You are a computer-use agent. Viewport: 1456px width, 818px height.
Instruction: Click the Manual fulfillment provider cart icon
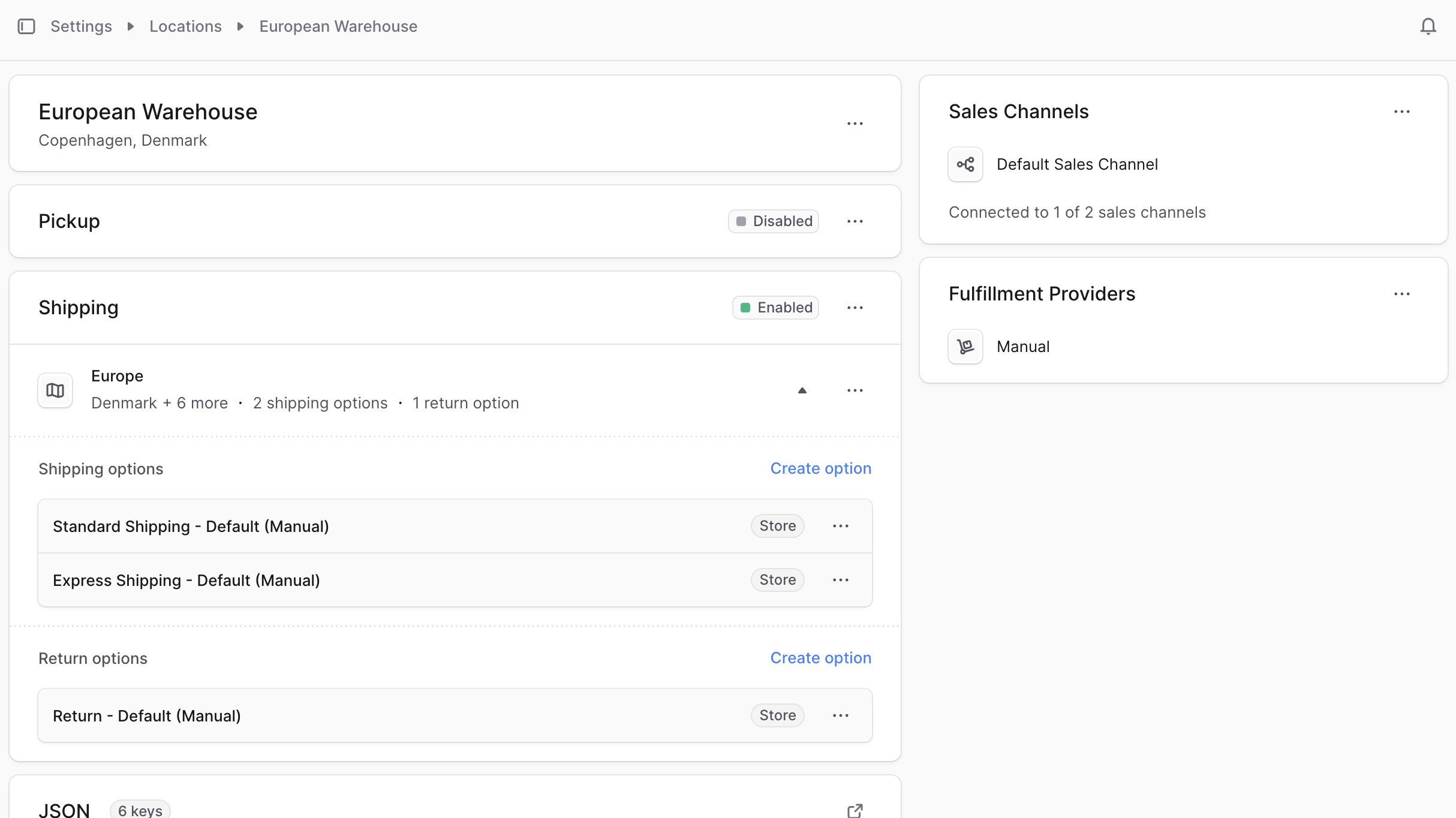pos(965,347)
